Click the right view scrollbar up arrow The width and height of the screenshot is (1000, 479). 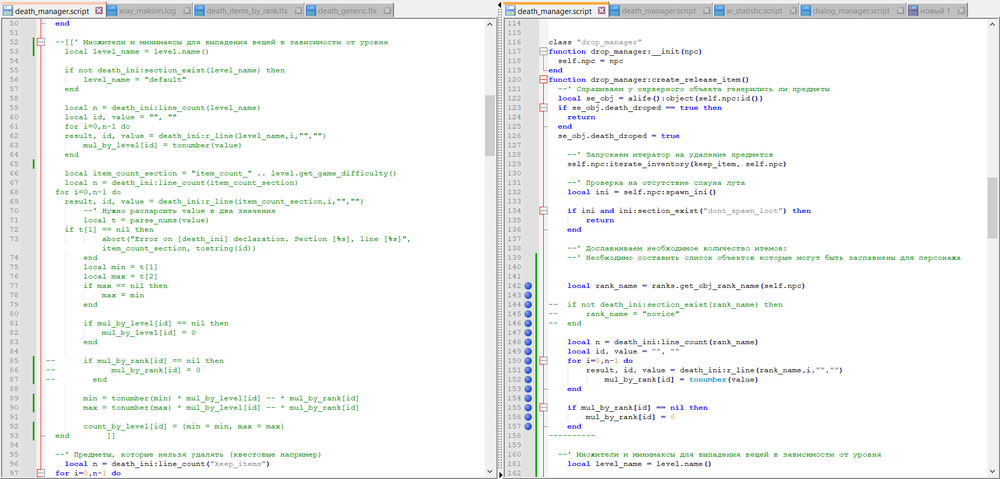[x=992, y=24]
